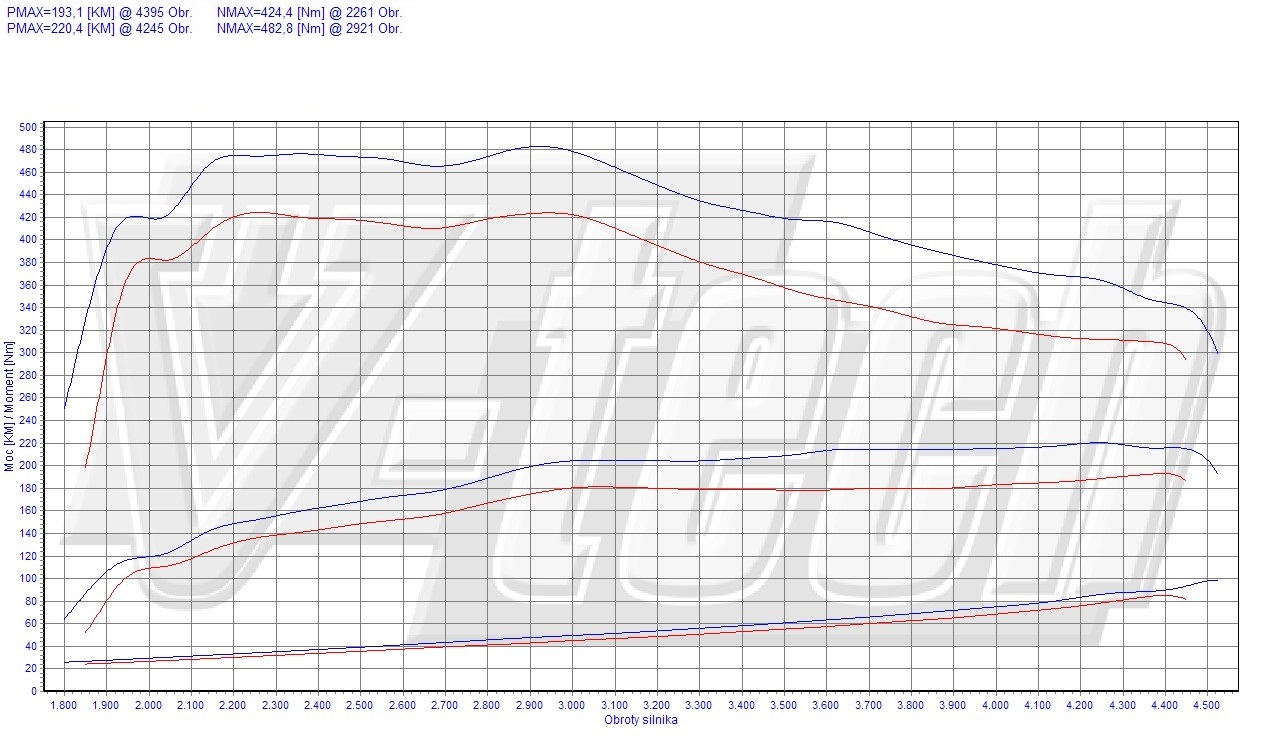Pick the 220 value on the Moc/Moment axis

point(27,443)
